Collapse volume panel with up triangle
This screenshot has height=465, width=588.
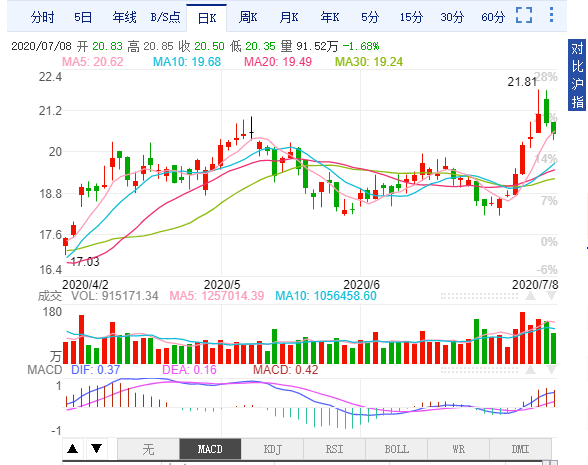pos(530,296)
